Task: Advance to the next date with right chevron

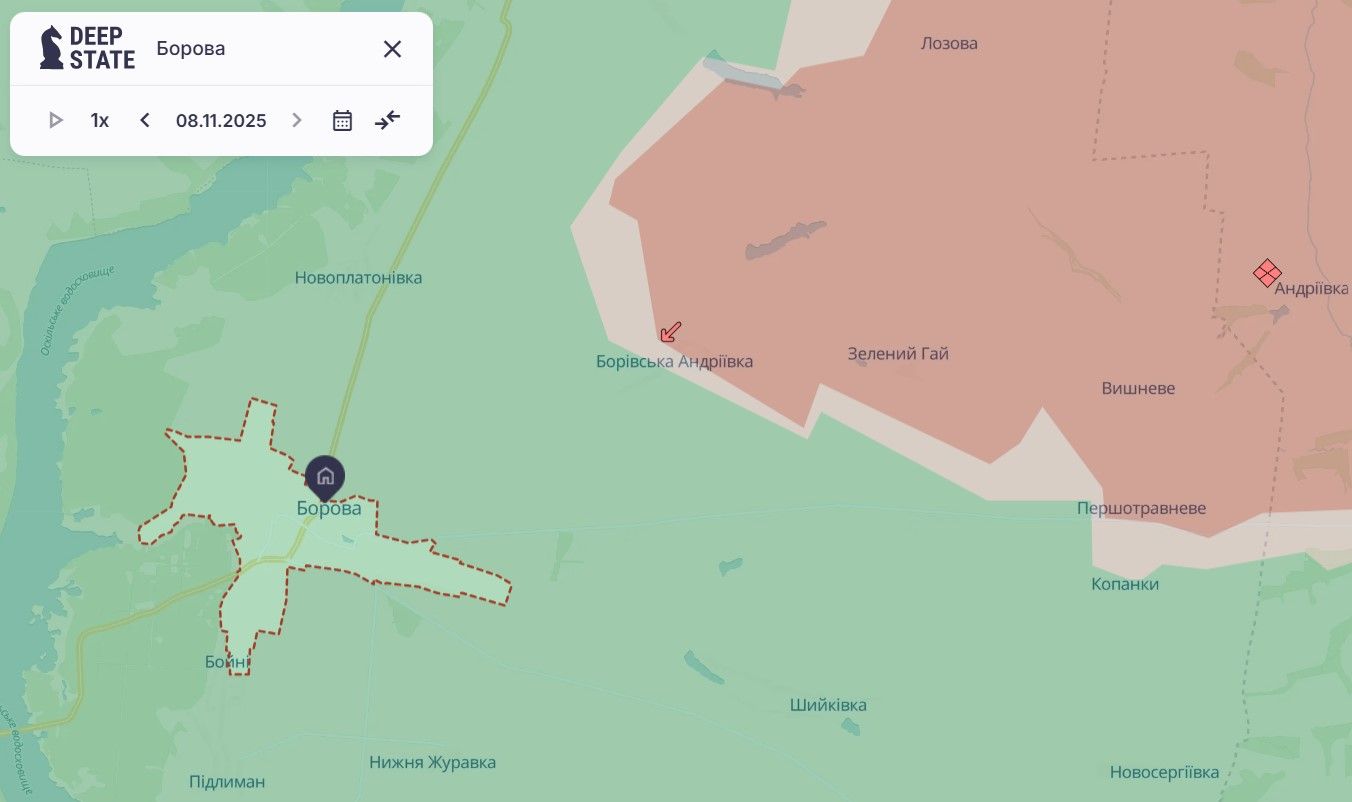Action: coord(296,121)
